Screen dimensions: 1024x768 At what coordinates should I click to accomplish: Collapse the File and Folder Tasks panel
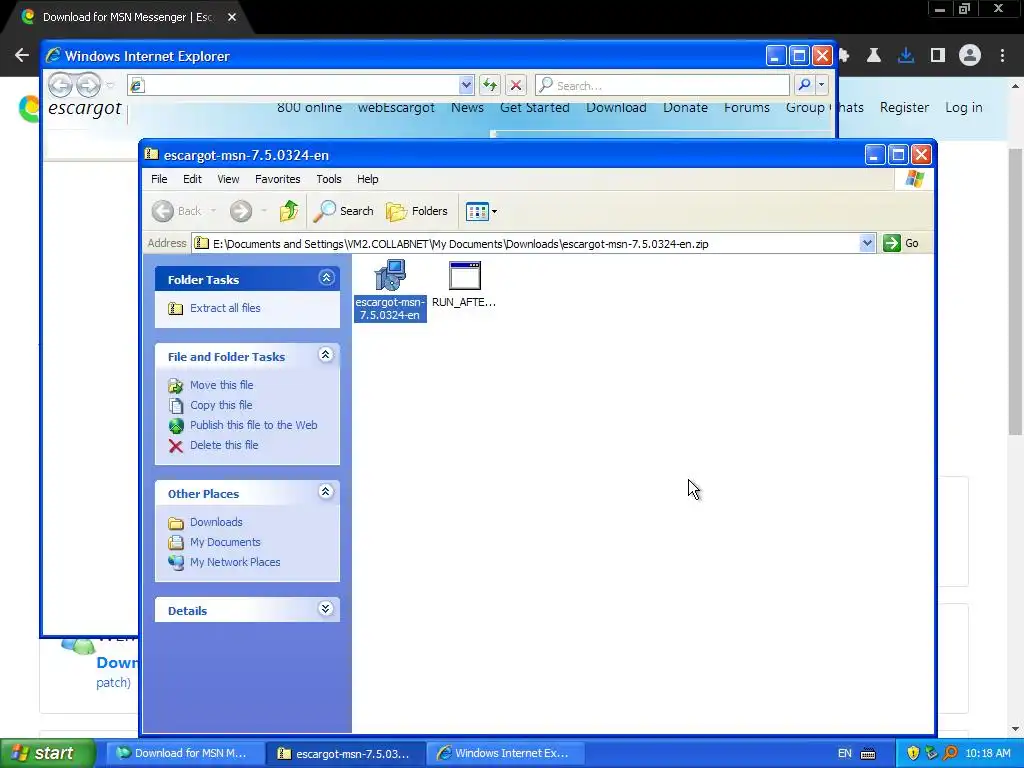pyautogui.click(x=326, y=355)
